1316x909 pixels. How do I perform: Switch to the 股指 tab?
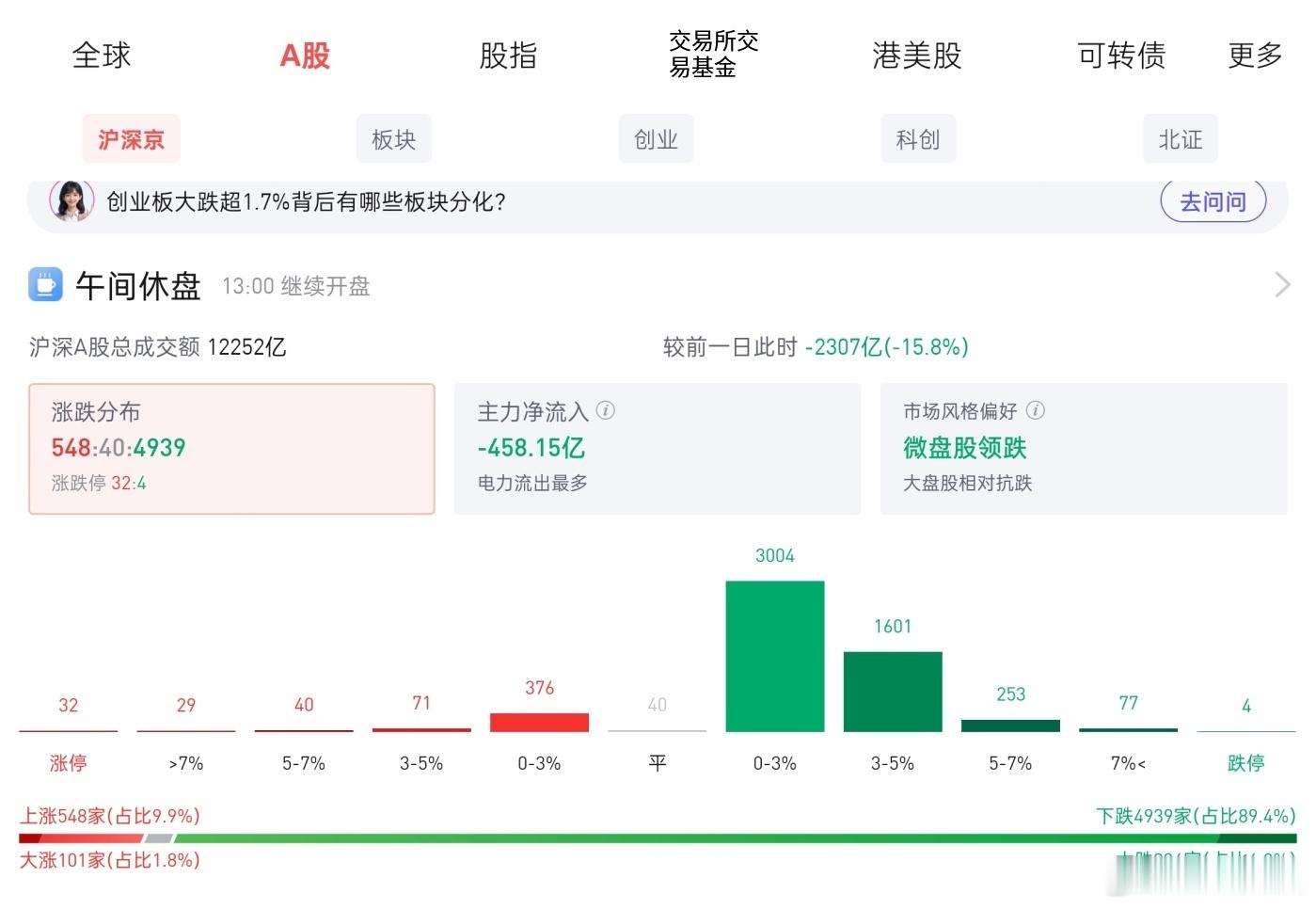508,56
